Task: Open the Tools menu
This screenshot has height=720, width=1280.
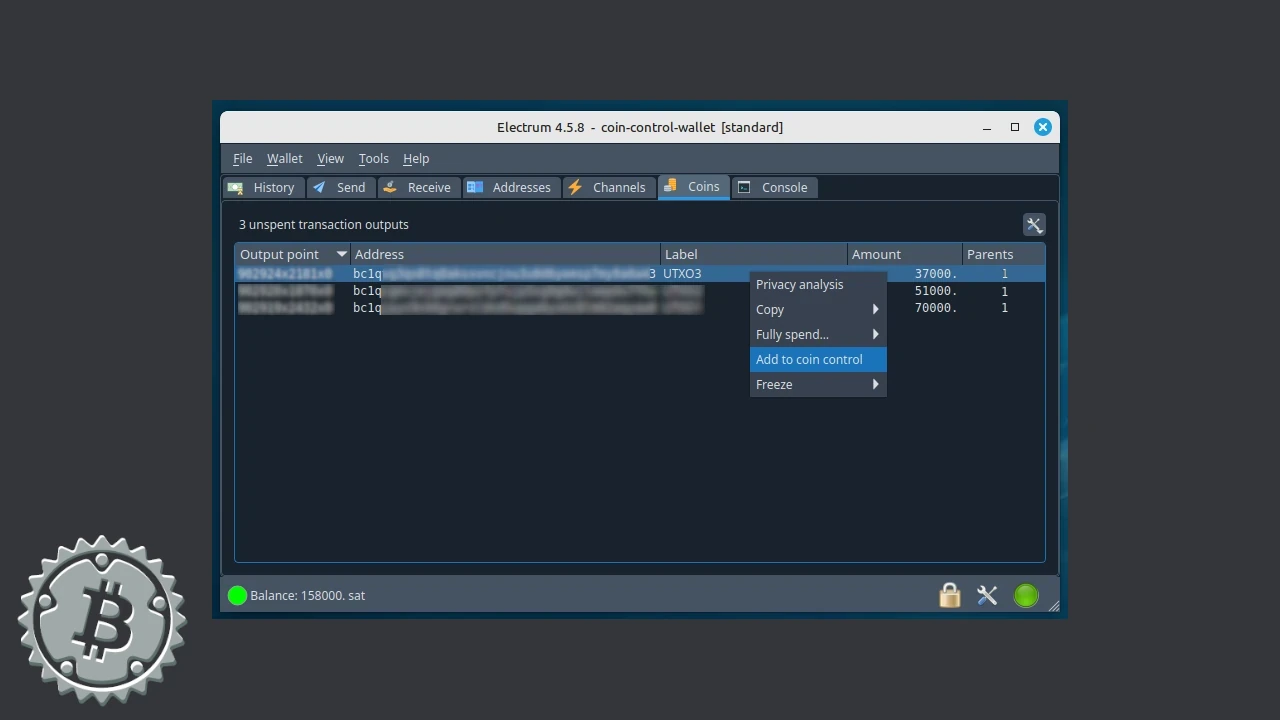Action: pyautogui.click(x=373, y=158)
